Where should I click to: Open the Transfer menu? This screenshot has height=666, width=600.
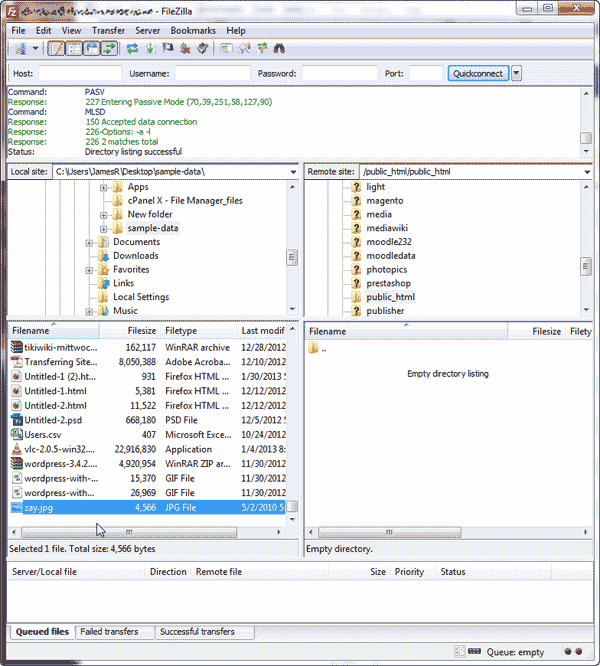coord(108,31)
